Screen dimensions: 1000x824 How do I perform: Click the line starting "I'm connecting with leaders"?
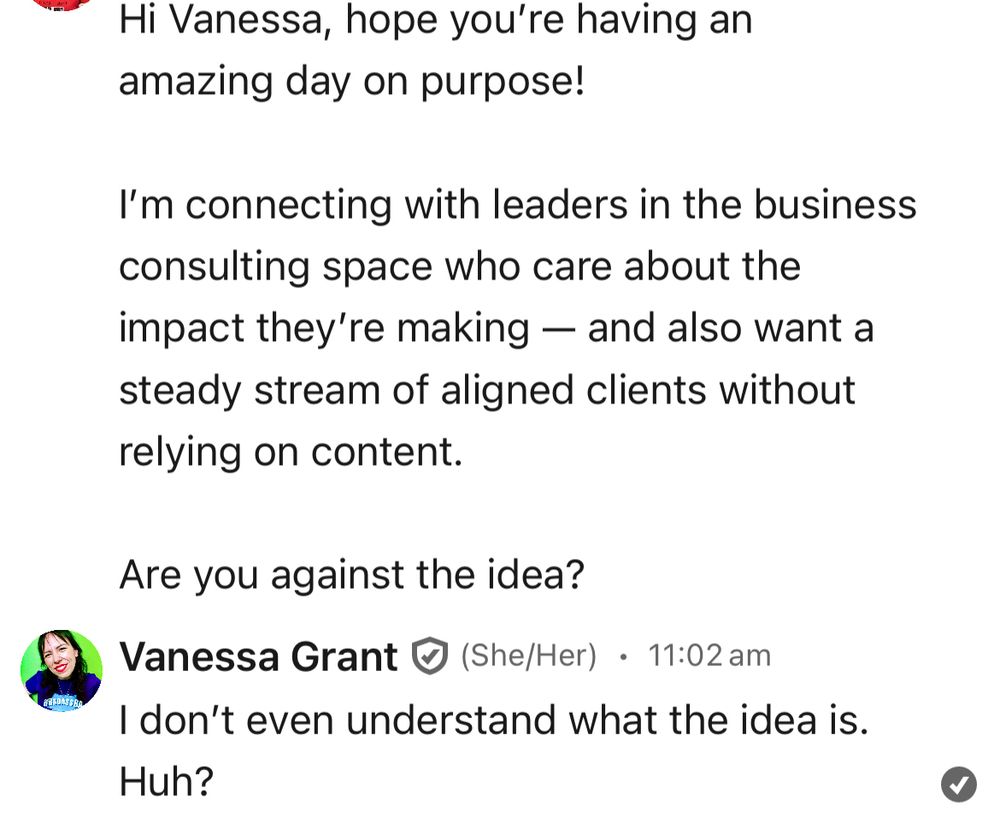click(x=518, y=205)
